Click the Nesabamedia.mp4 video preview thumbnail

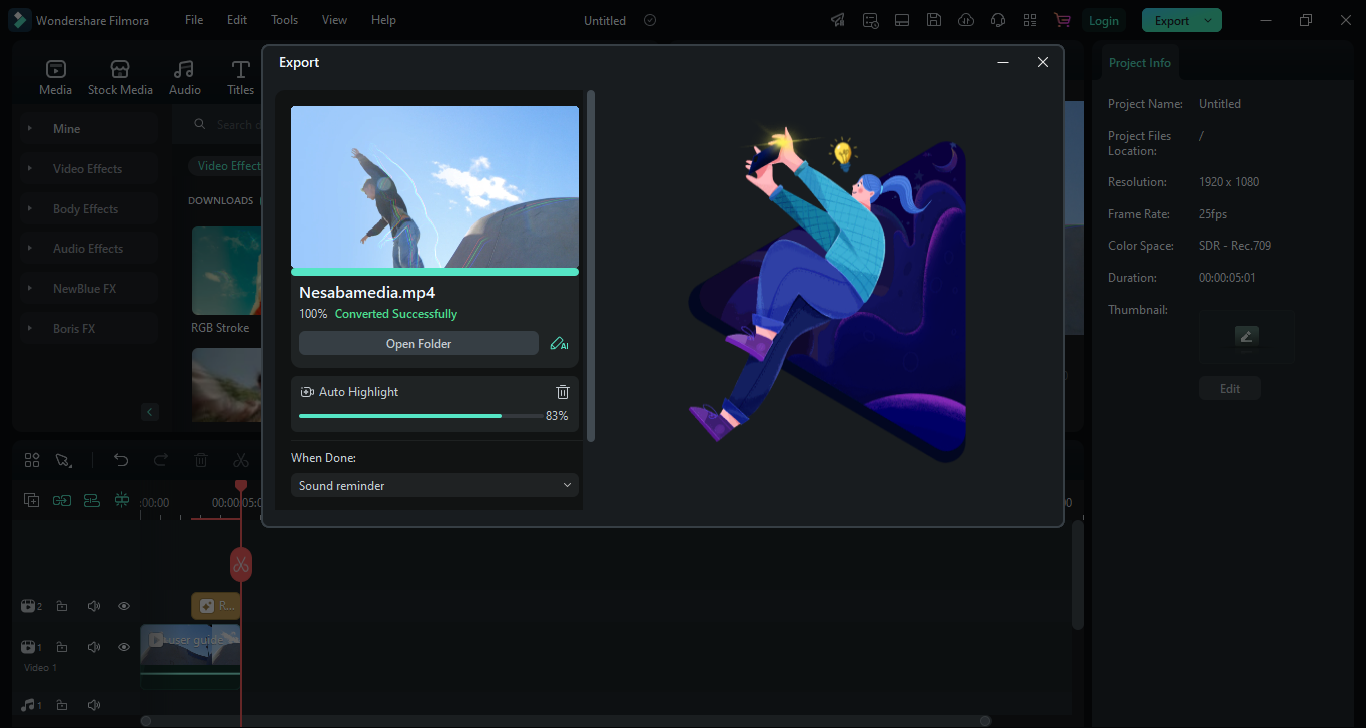click(434, 187)
